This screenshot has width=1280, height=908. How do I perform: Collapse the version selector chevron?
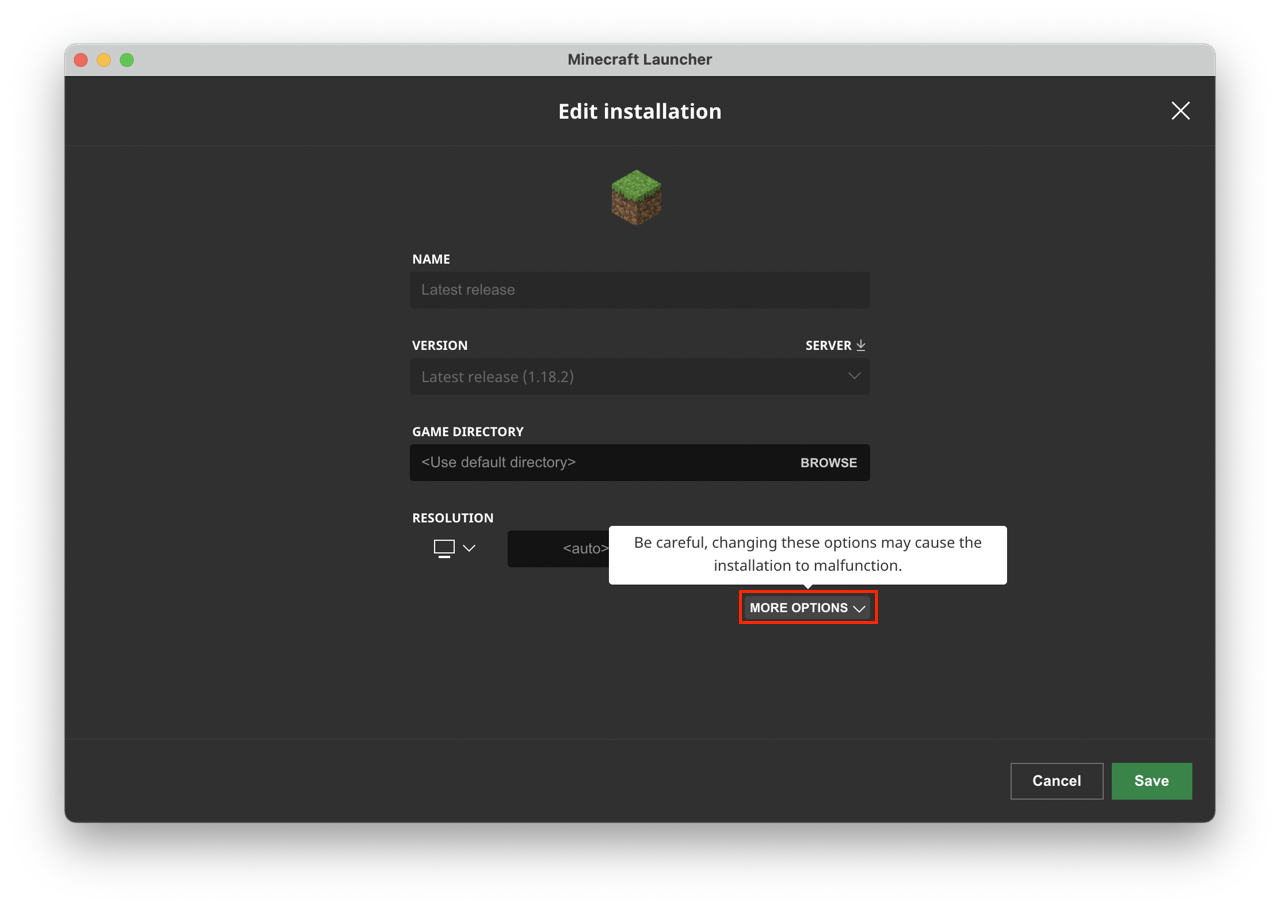pyautogui.click(x=854, y=376)
